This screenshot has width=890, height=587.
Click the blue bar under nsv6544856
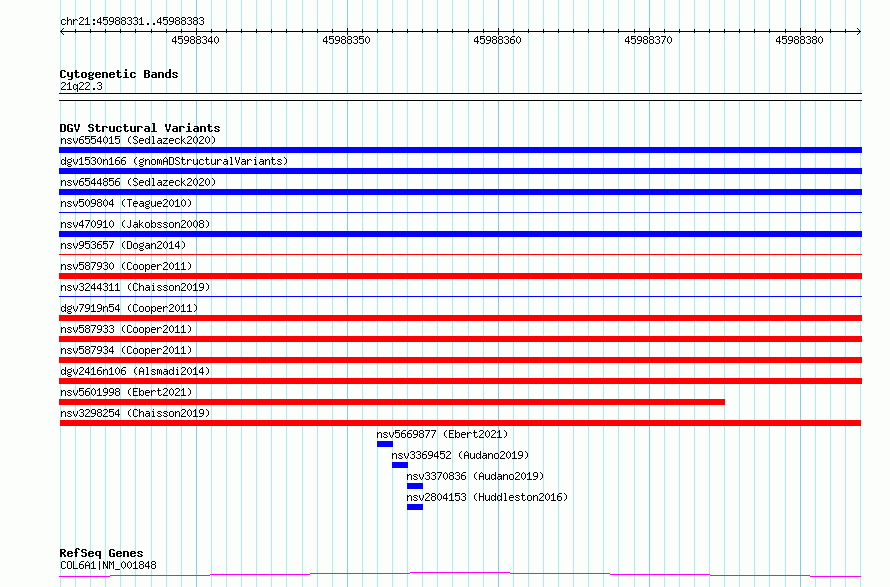(x=460, y=192)
